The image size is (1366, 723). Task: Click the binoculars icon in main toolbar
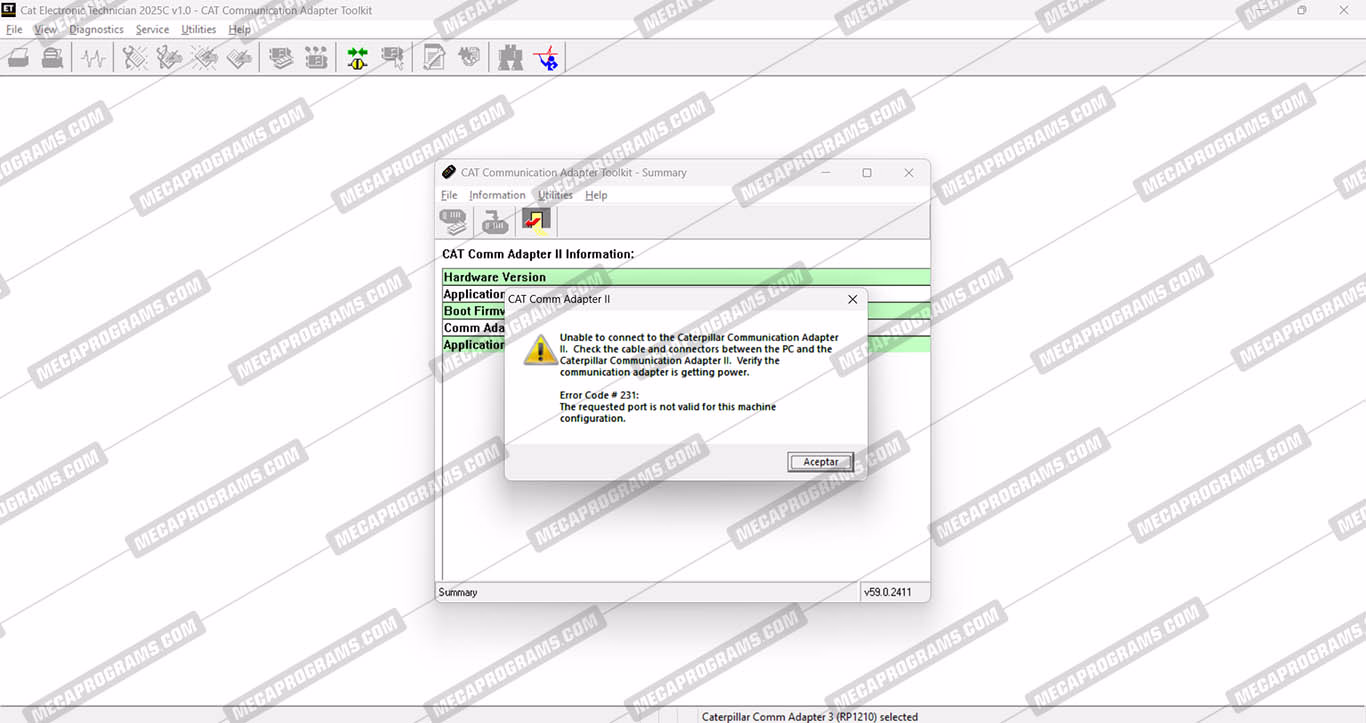(x=511, y=58)
